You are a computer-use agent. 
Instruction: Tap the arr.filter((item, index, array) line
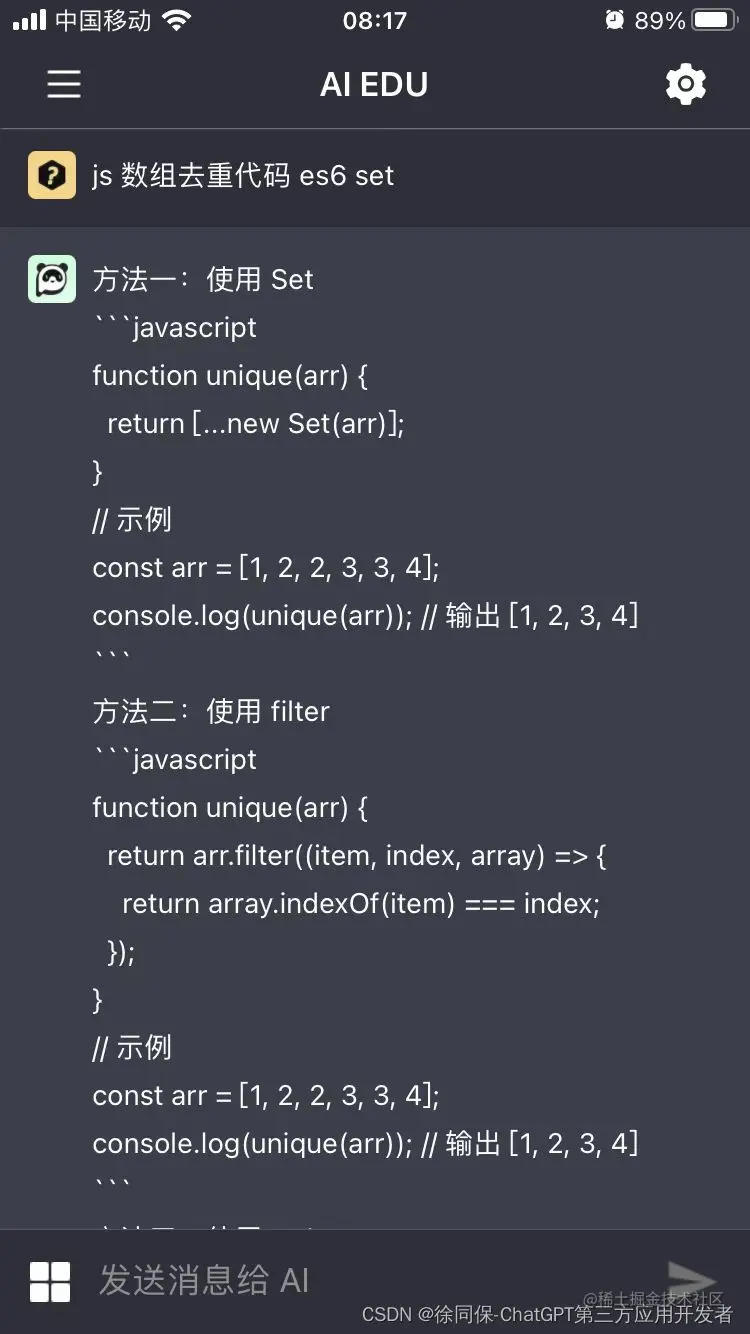357,856
